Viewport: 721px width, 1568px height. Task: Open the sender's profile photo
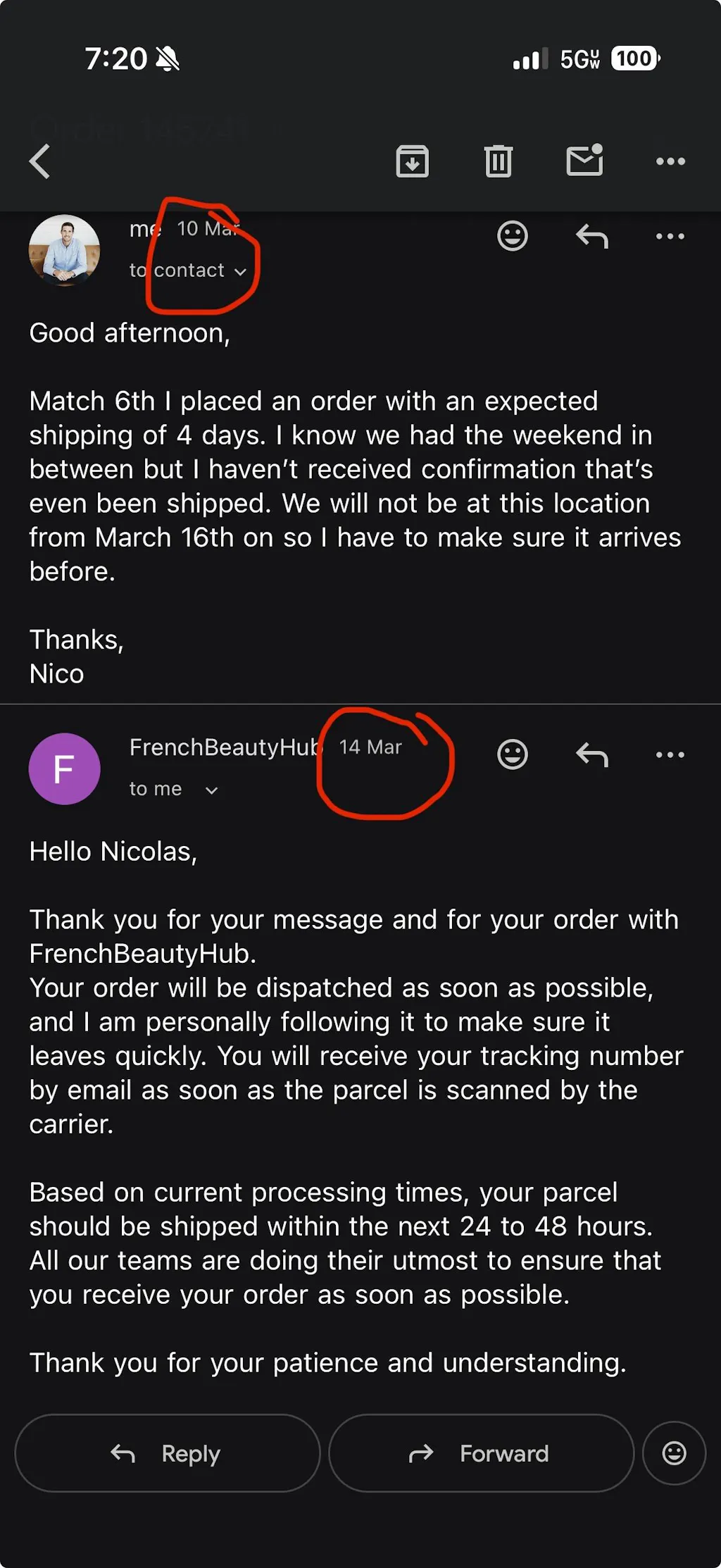tap(64, 250)
